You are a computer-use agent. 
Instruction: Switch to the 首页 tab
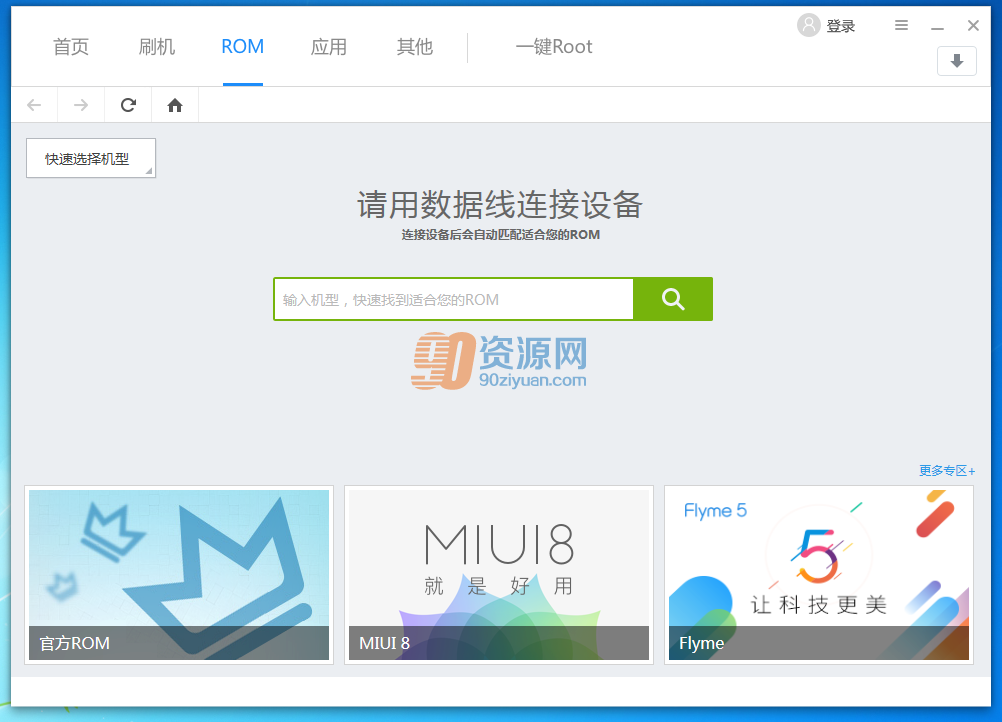(71, 47)
